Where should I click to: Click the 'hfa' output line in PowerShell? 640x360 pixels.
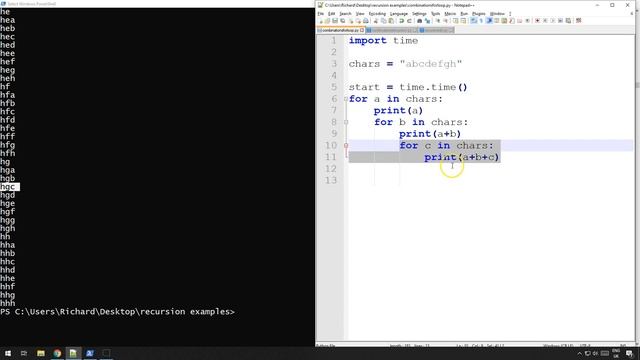[x=7, y=95]
